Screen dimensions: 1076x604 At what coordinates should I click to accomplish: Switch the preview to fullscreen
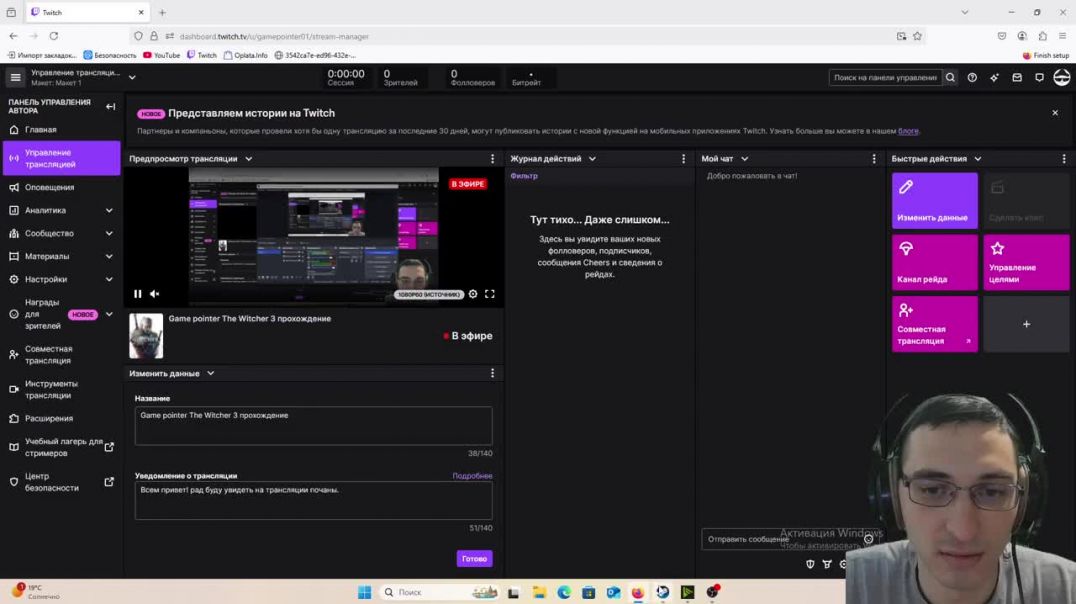pos(490,294)
